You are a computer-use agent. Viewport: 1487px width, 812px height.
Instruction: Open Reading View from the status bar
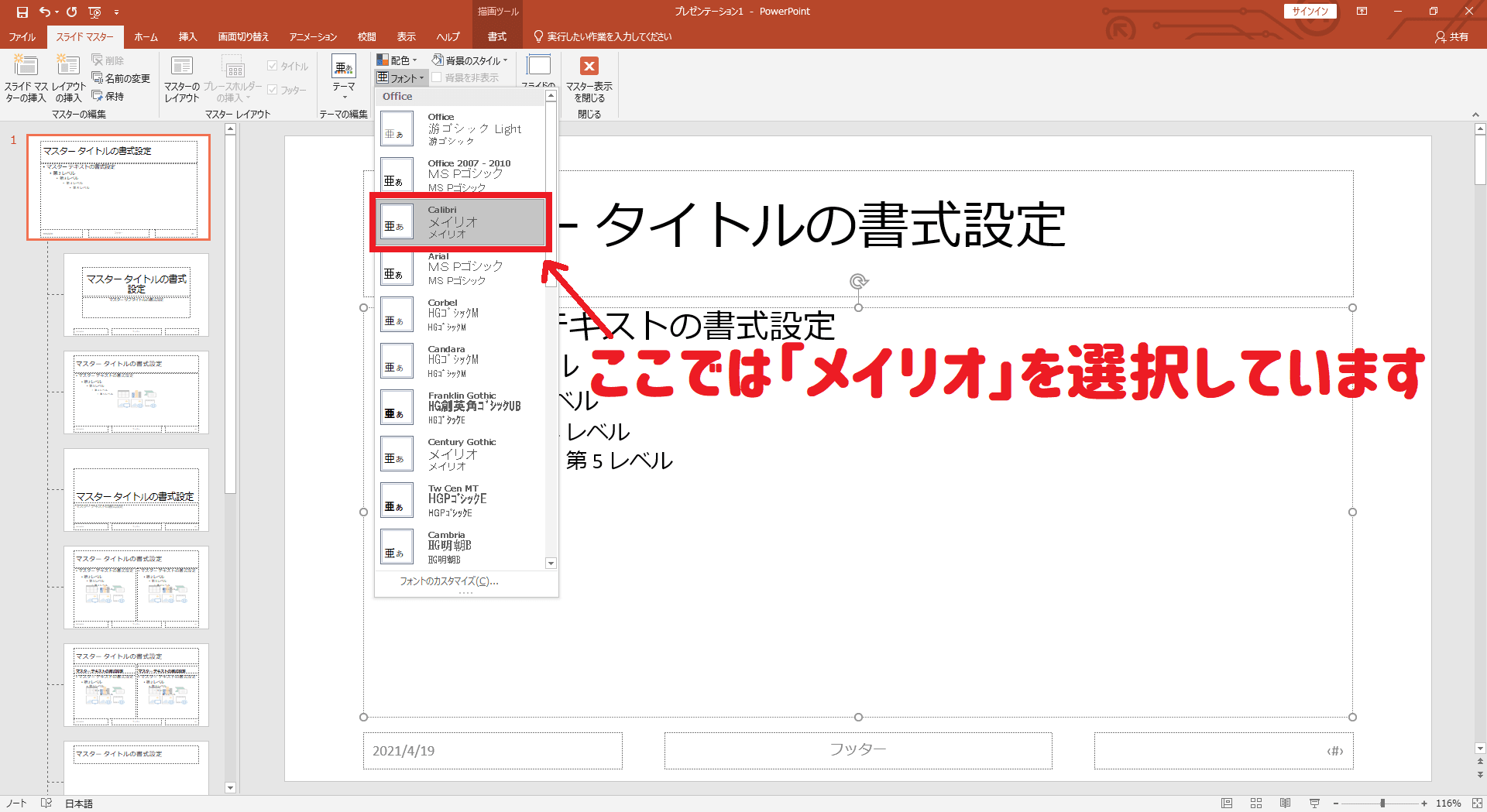point(1285,803)
